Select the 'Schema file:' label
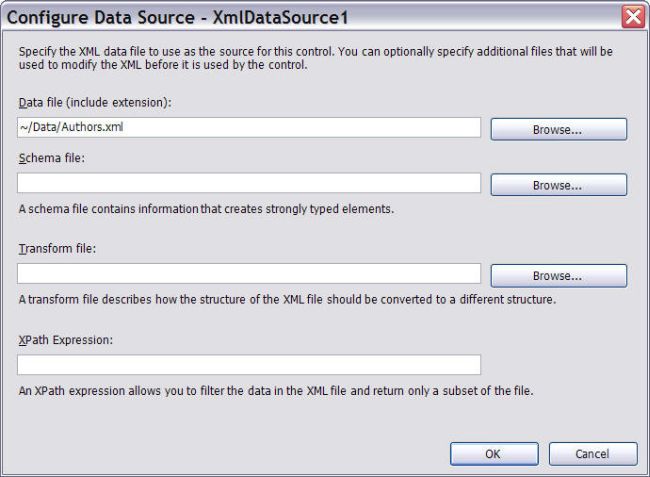The image size is (650, 477). 49,158
